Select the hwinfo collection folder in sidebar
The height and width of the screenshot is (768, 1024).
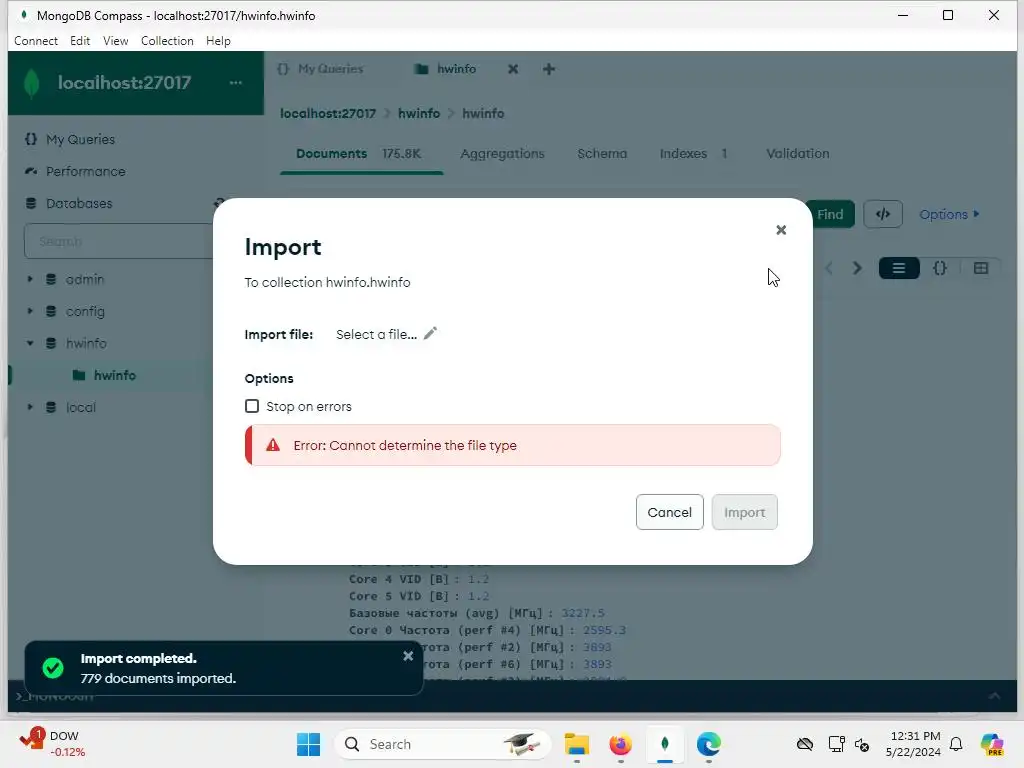click(x=78, y=375)
